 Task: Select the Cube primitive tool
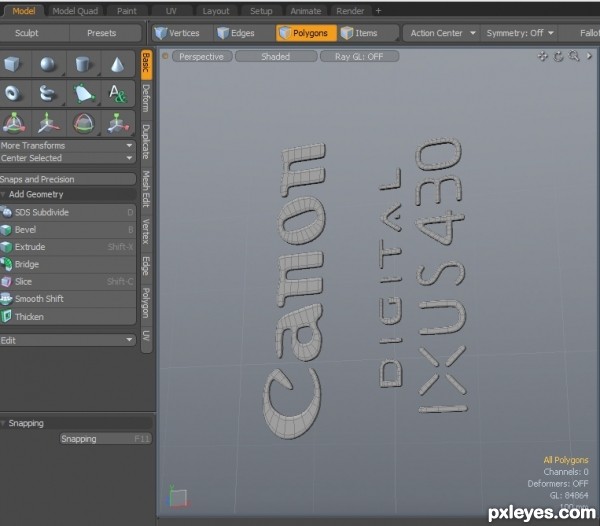[x=13, y=64]
